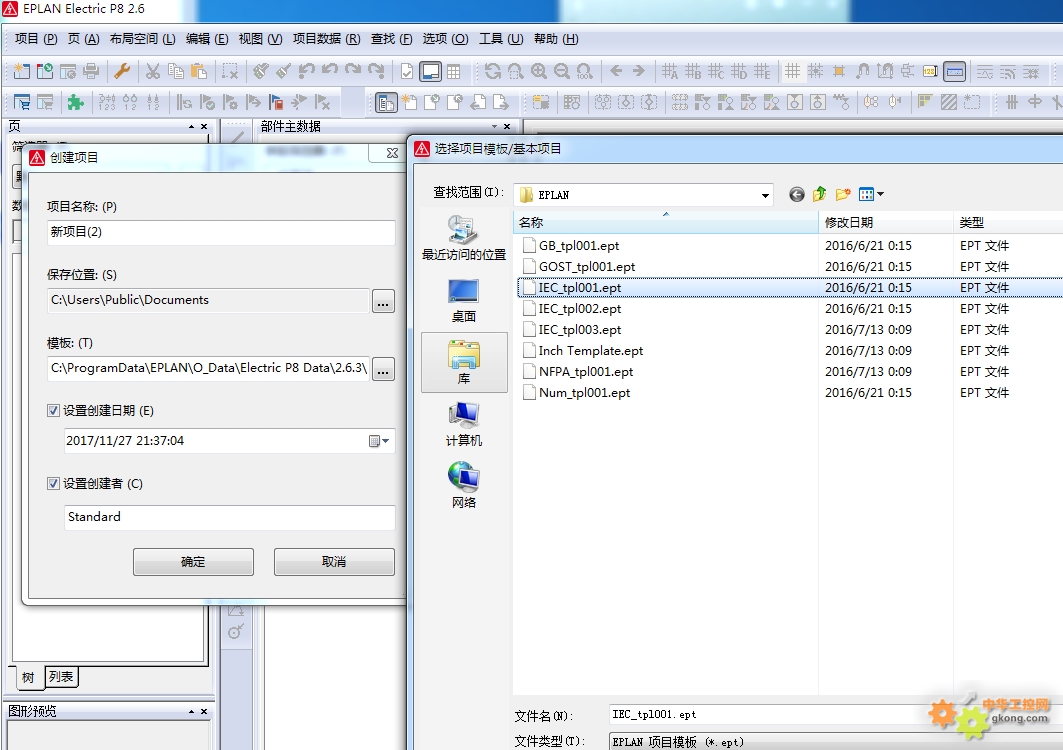Sort files by 修改日期 column header
This screenshot has width=1063, height=750.
tap(885, 222)
